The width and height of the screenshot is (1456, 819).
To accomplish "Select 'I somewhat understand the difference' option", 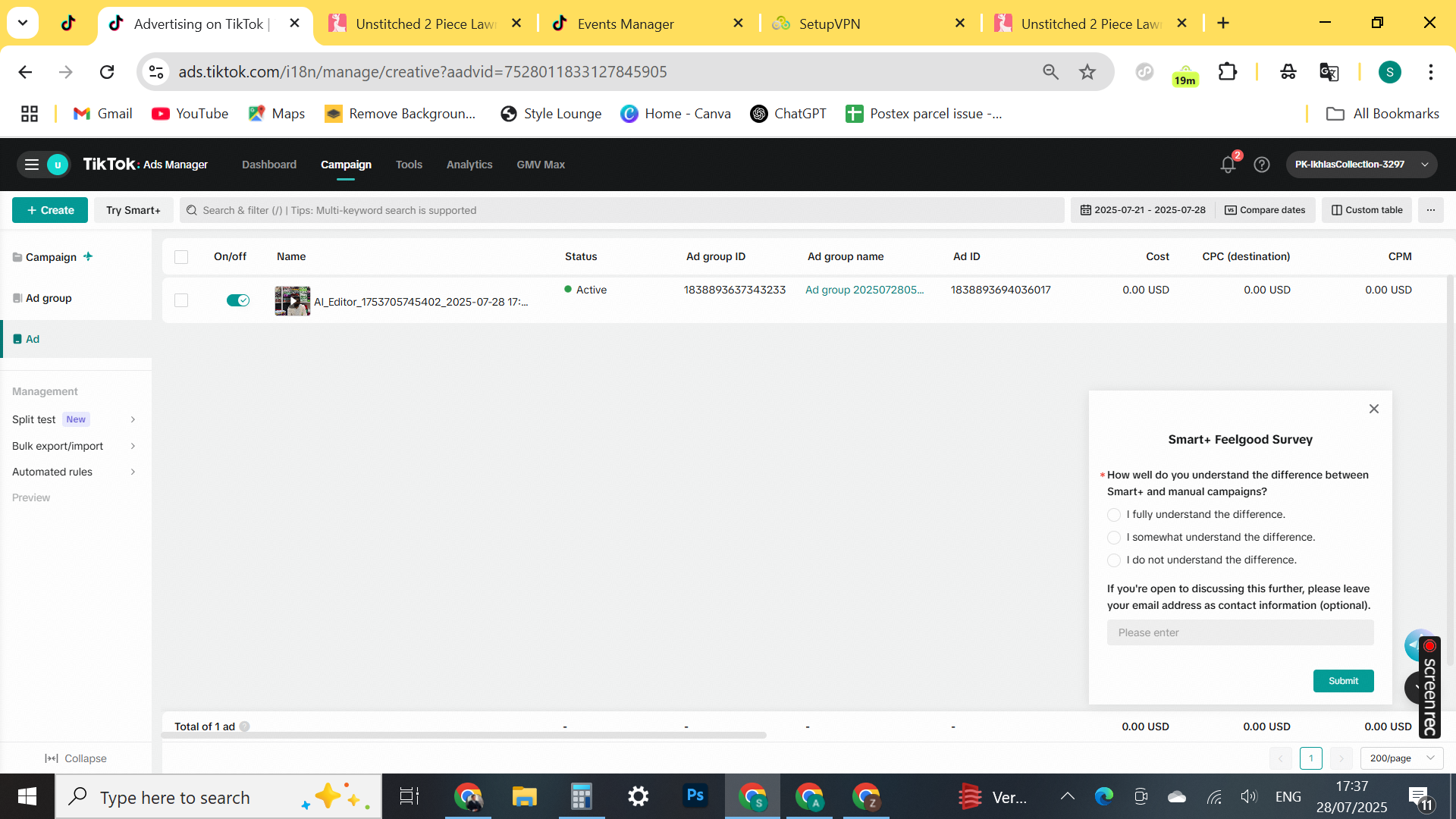I will point(1114,538).
